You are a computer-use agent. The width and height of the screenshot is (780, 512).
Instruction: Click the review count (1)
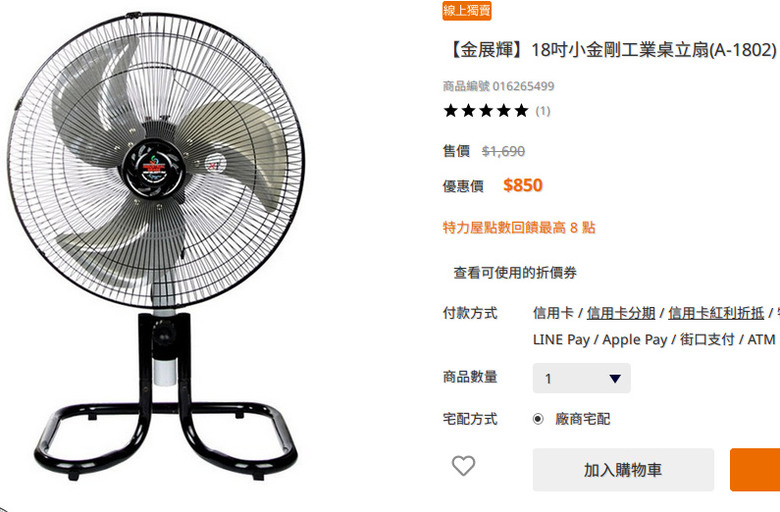point(543,111)
